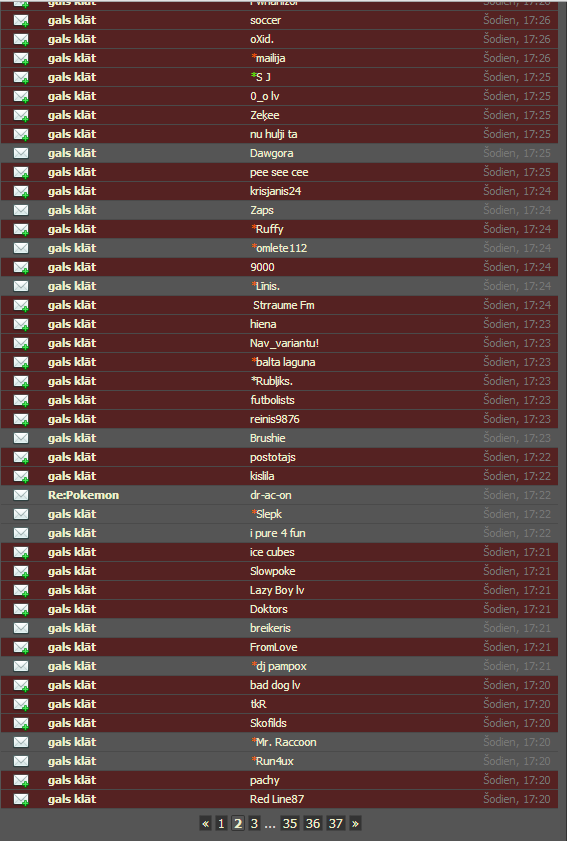The width and height of the screenshot is (567, 841).
Task: Open gals klāt message from Slowpoke
Action: click(x=72, y=571)
